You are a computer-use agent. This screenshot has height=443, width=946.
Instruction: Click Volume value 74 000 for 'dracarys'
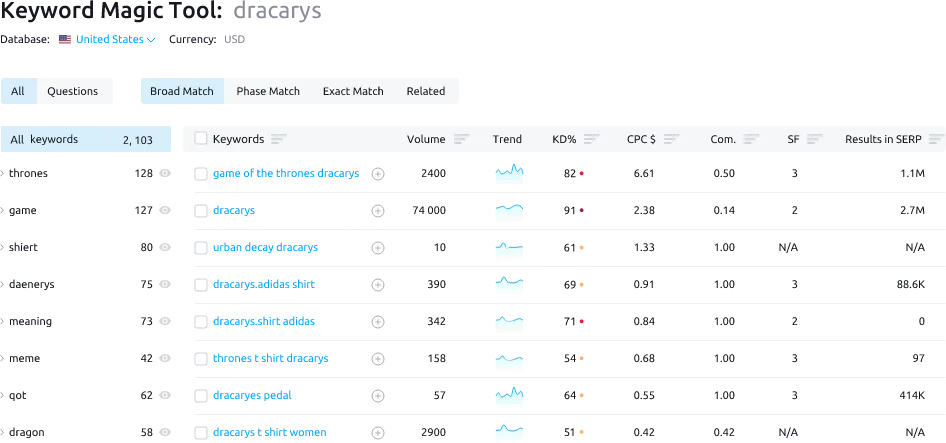click(429, 210)
